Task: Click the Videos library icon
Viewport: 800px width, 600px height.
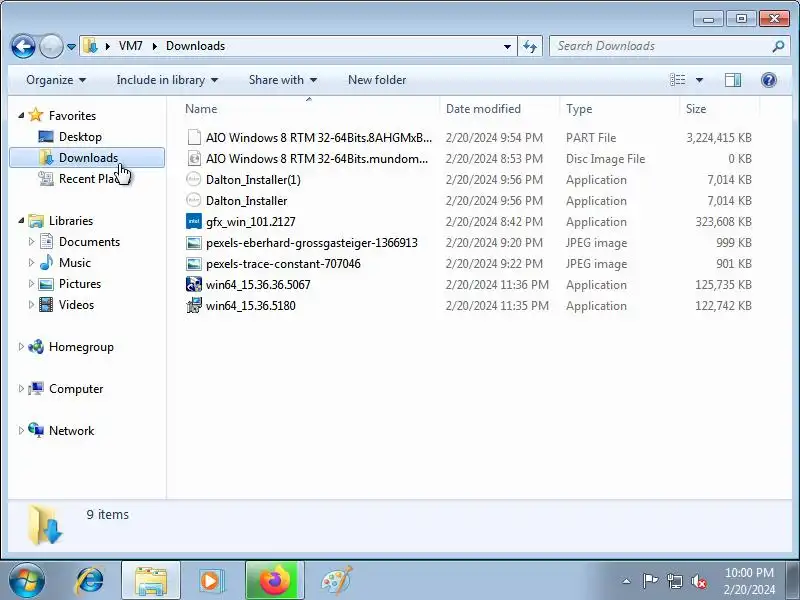Action: [x=46, y=305]
